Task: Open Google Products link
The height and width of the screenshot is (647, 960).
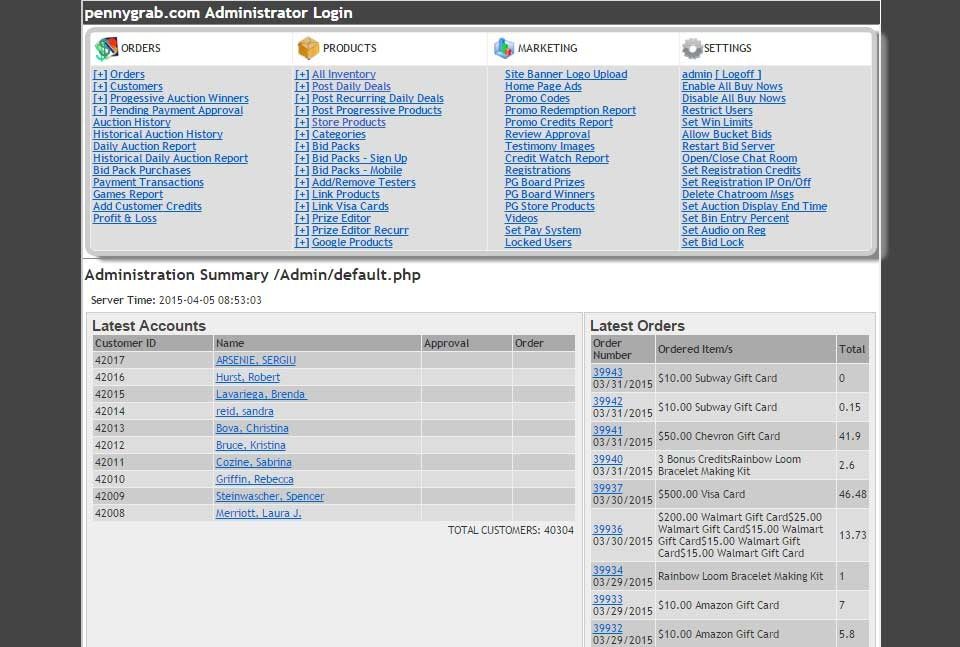Action: click(352, 242)
